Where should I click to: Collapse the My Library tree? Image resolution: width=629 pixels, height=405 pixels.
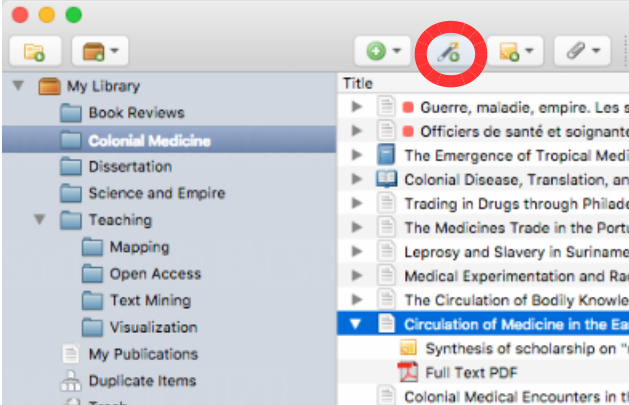[x=17, y=86]
